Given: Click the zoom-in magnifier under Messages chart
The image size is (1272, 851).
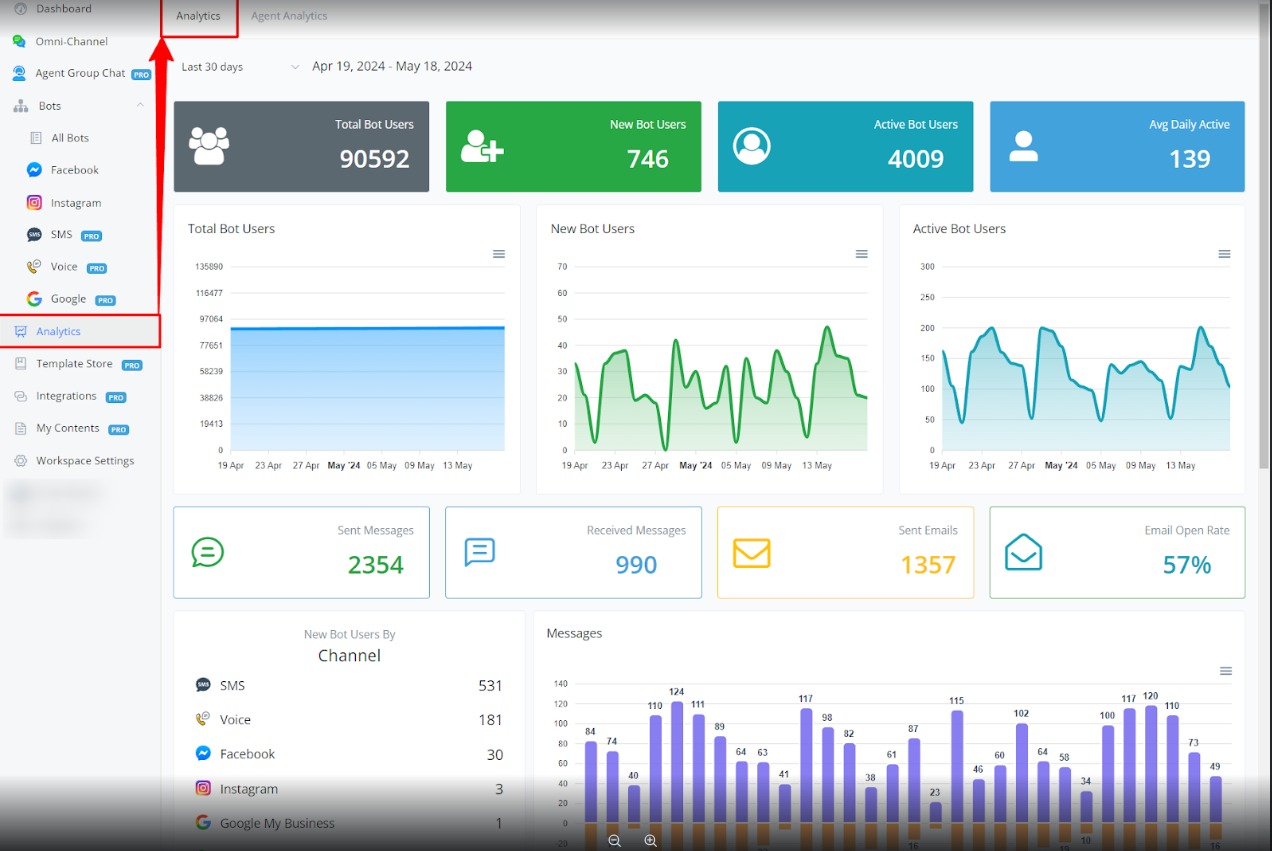Looking at the screenshot, I should pyautogui.click(x=650, y=841).
